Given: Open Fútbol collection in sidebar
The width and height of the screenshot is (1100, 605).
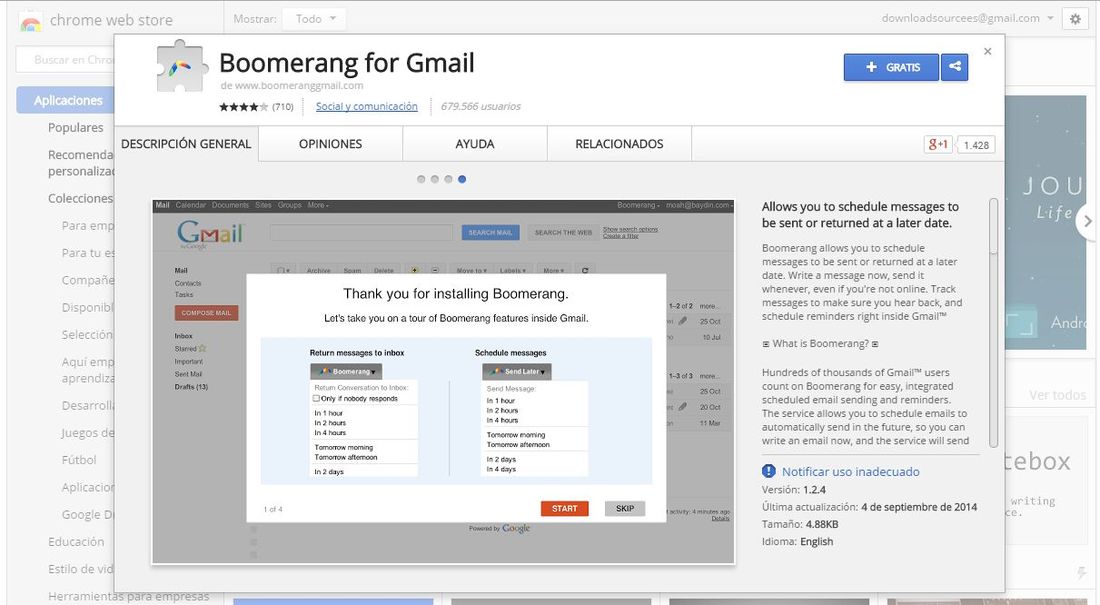Looking at the screenshot, I should point(79,460).
